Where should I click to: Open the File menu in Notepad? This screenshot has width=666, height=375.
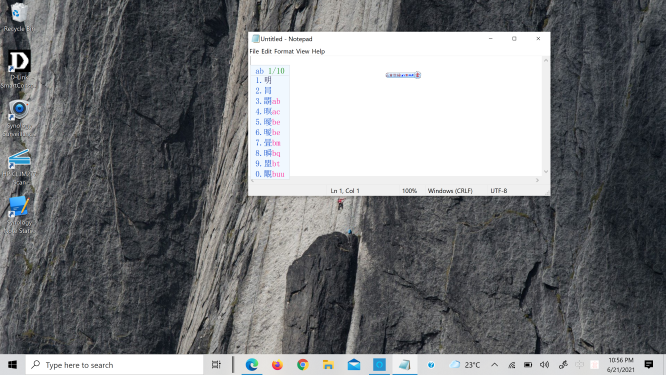coord(254,51)
